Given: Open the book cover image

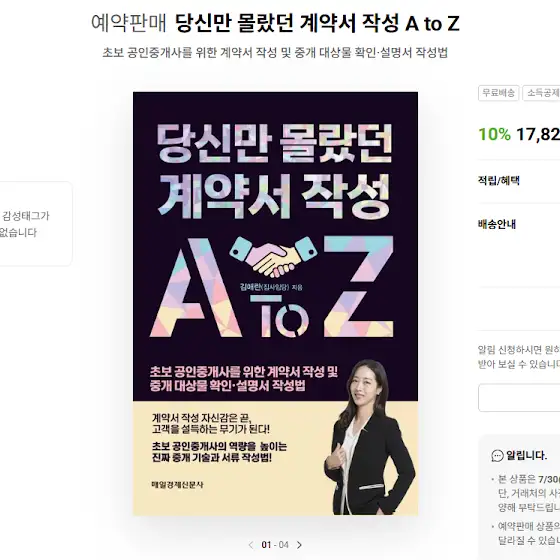Looking at the screenshot, I should tap(275, 304).
